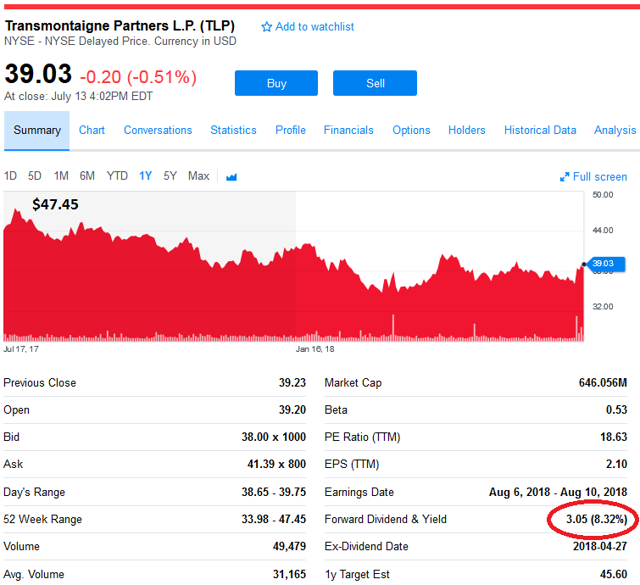Image resolution: width=640 pixels, height=585 pixels.
Task: Click the current price 39.03 heading
Action: click(x=38, y=74)
